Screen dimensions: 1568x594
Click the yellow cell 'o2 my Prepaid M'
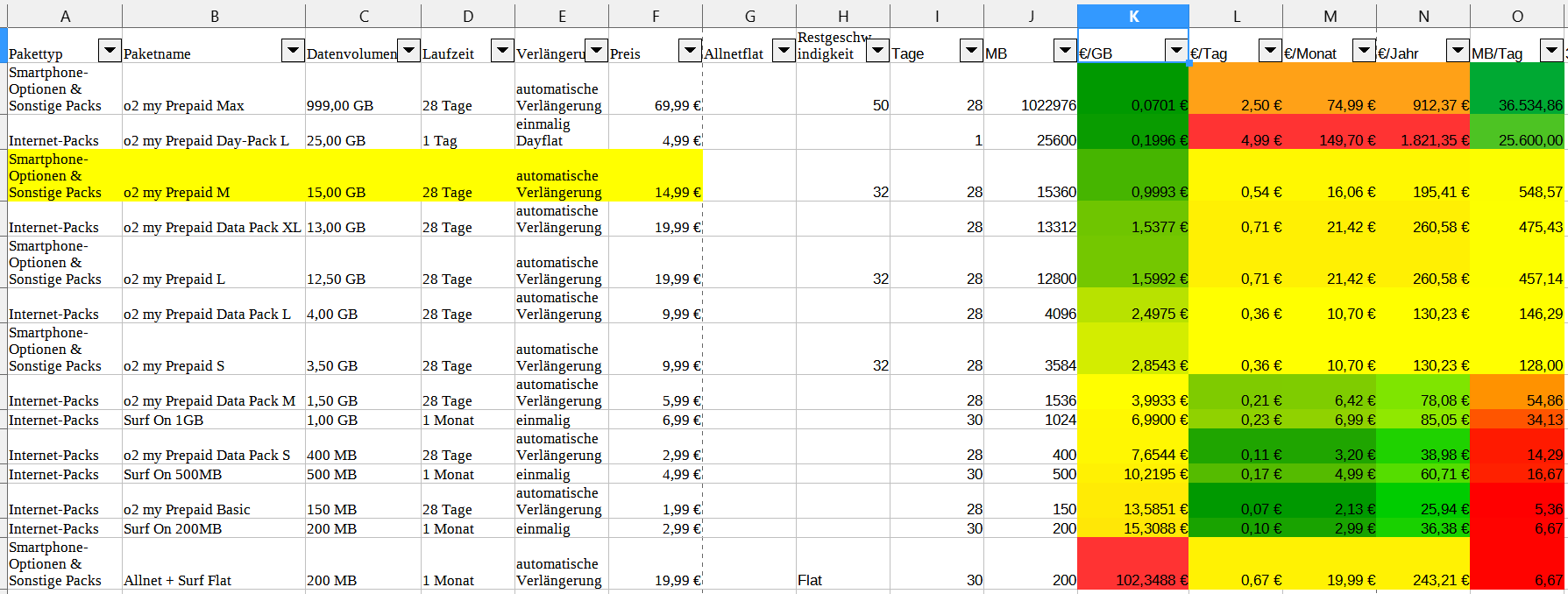pyautogui.click(x=214, y=175)
